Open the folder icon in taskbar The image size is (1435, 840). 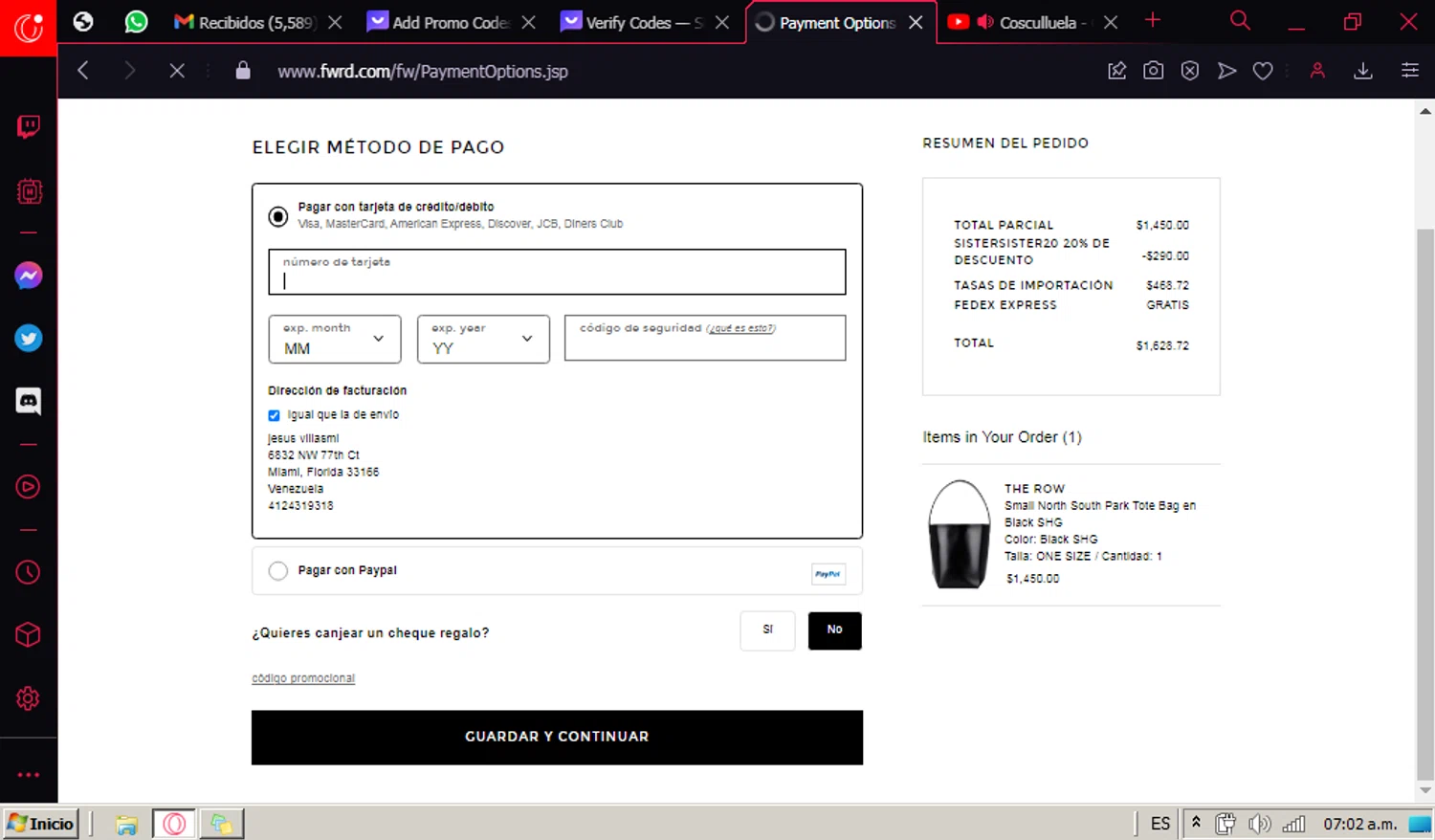[126, 824]
